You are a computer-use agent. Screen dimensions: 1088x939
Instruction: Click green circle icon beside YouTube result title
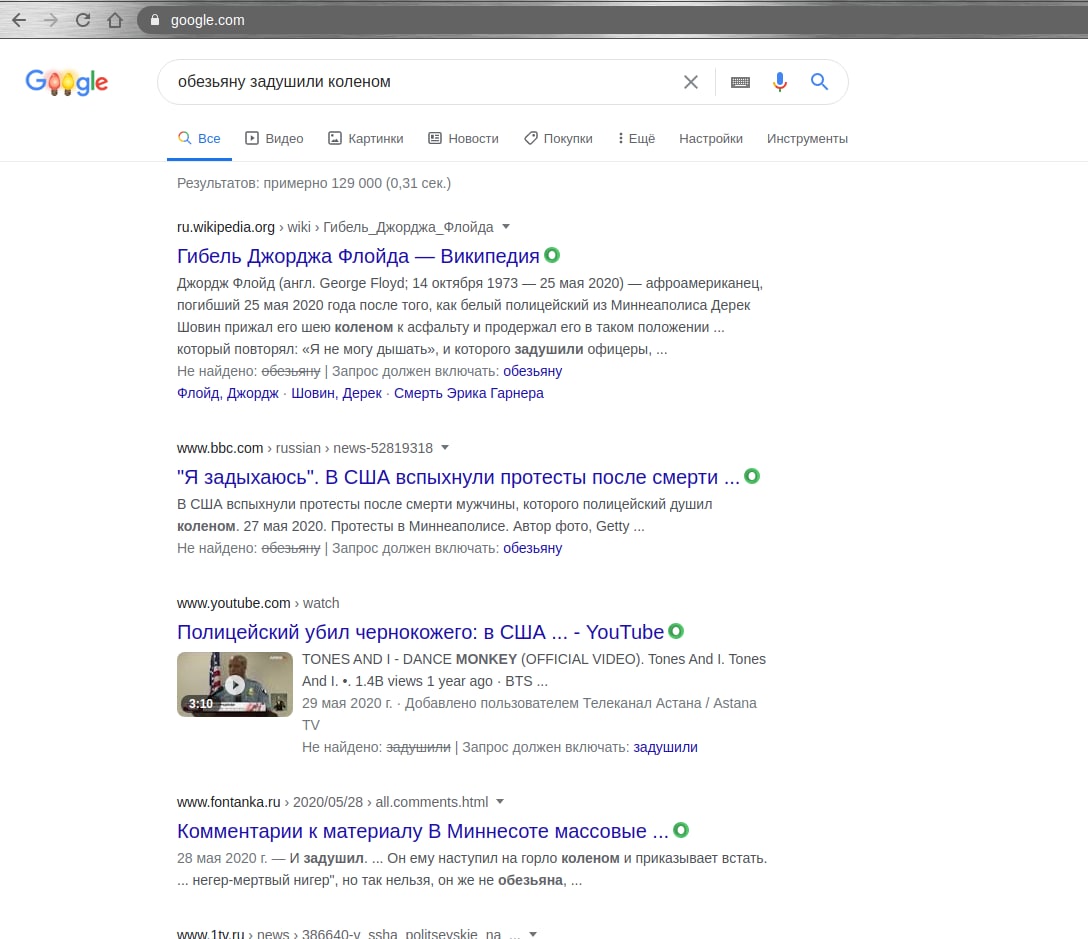tap(676, 631)
